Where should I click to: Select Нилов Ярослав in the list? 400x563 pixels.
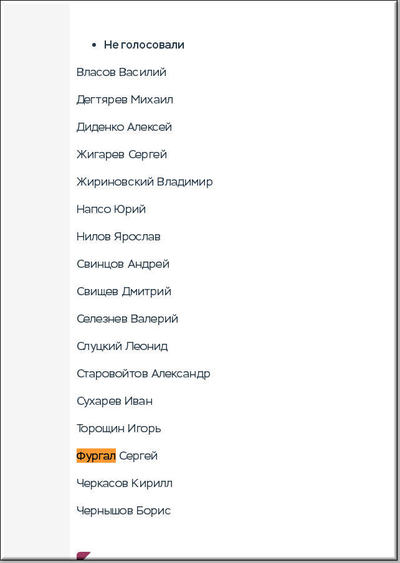118,237
